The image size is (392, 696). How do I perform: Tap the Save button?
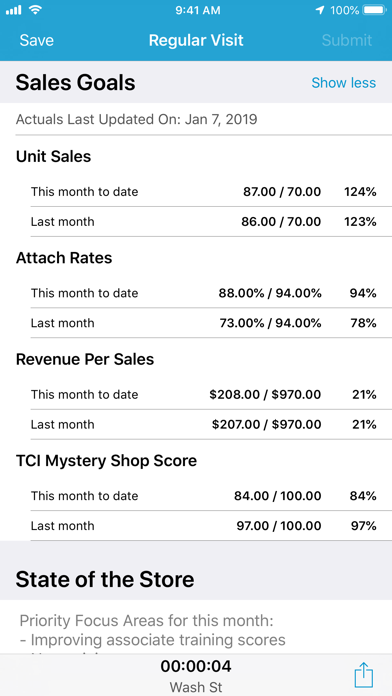pyautogui.click(x=36, y=40)
